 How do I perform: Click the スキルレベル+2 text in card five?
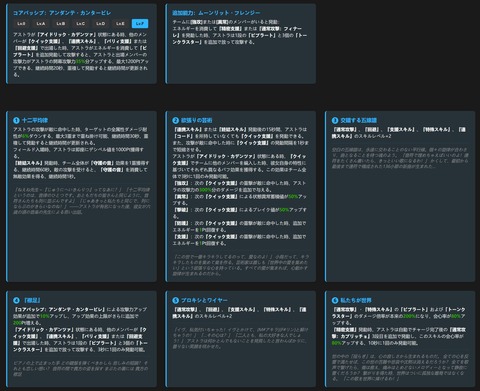pos(215,316)
